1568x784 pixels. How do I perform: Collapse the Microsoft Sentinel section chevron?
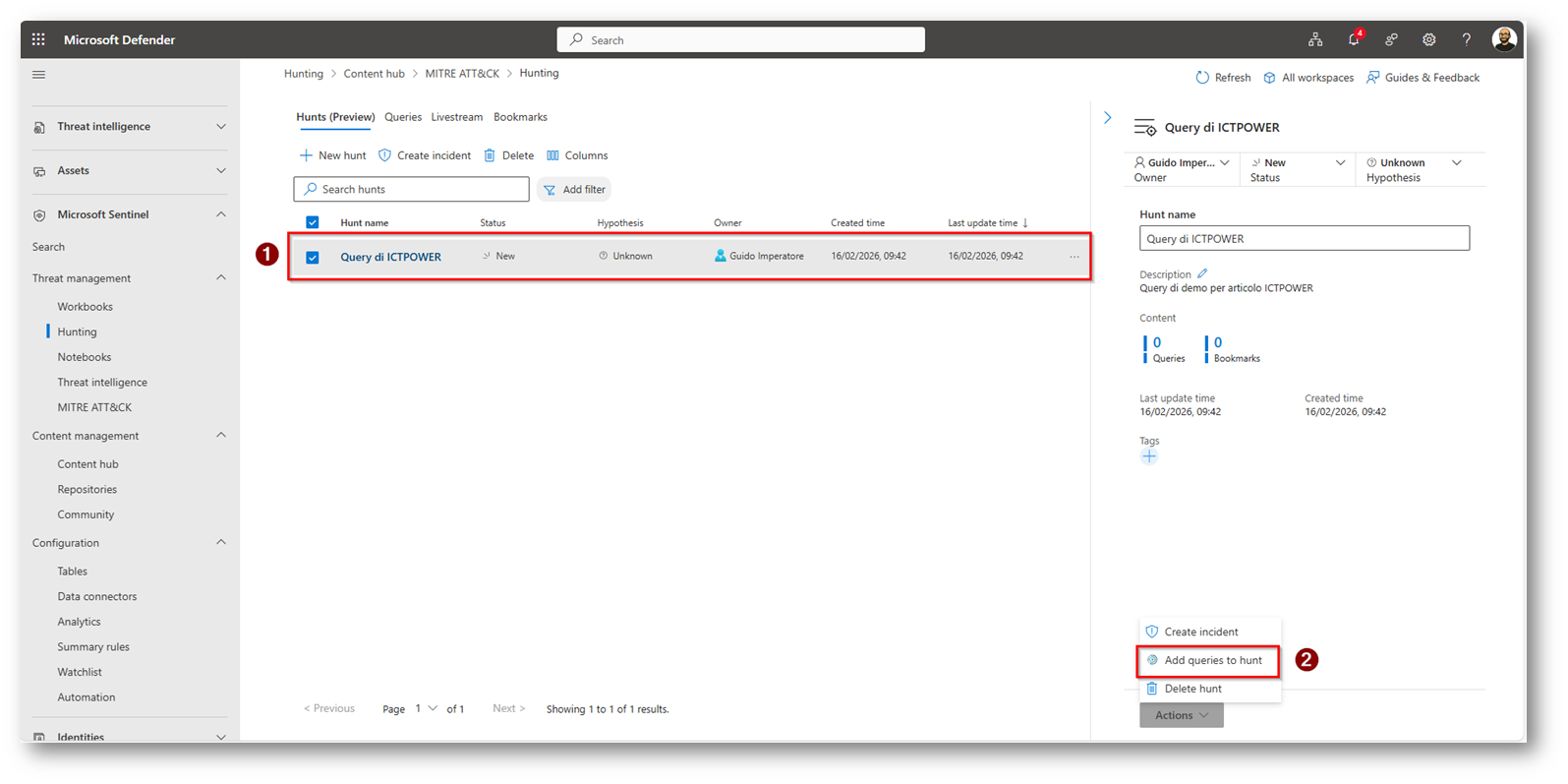click(221, 214)
